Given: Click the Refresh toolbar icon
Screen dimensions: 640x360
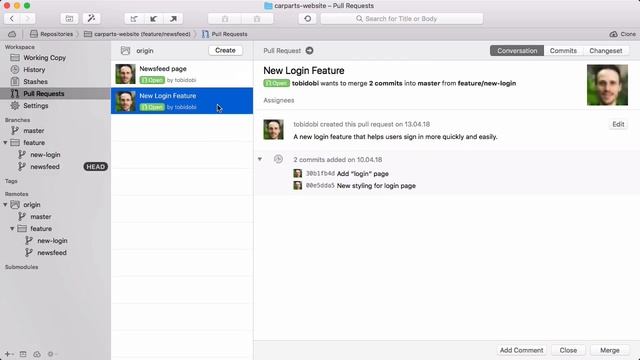Looking at the screenshot, I should coord(307,18).
